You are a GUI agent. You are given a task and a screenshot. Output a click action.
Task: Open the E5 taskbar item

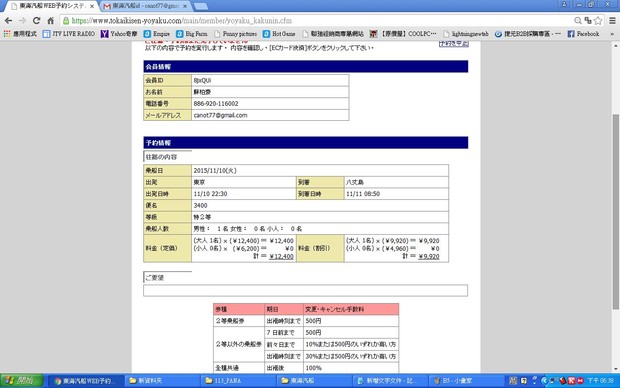pyautogui.click(x=467, y=381)
